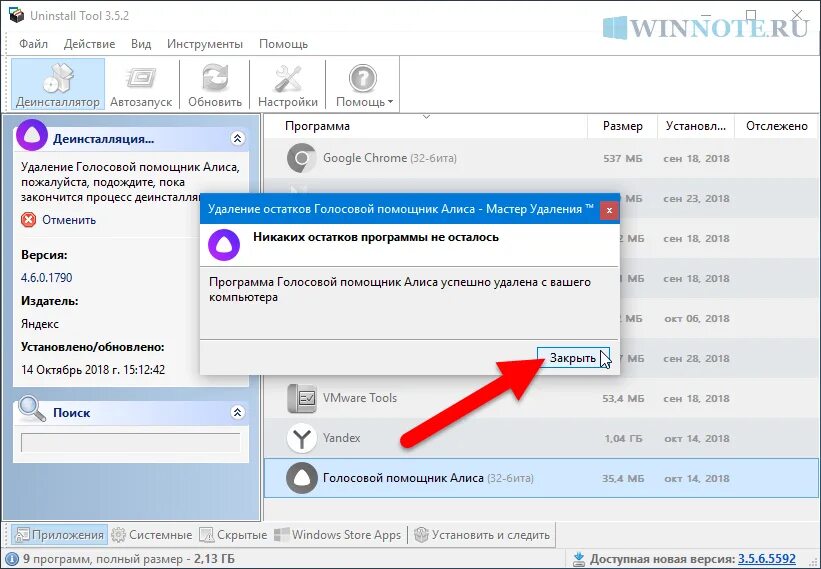Switch to the Системные tab

(x=152, y=534)
